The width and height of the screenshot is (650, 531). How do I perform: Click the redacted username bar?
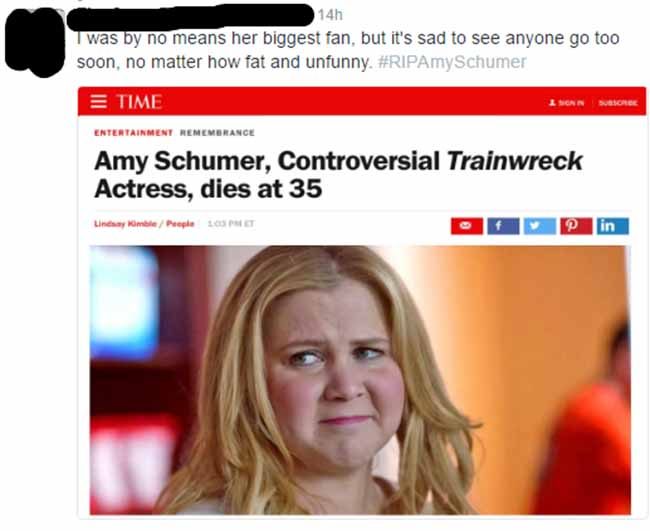pyautogui.click(x=190, y=17)
